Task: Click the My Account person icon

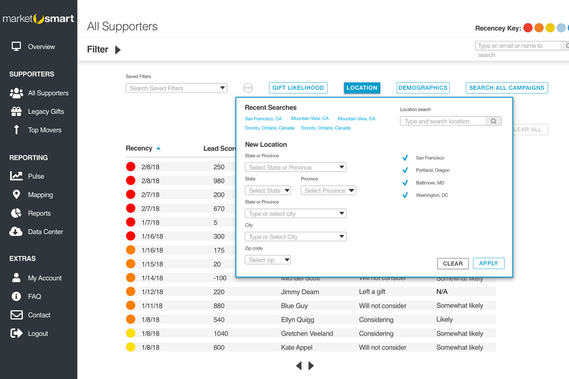Action: pyautogui.click(x=16, y=278)
